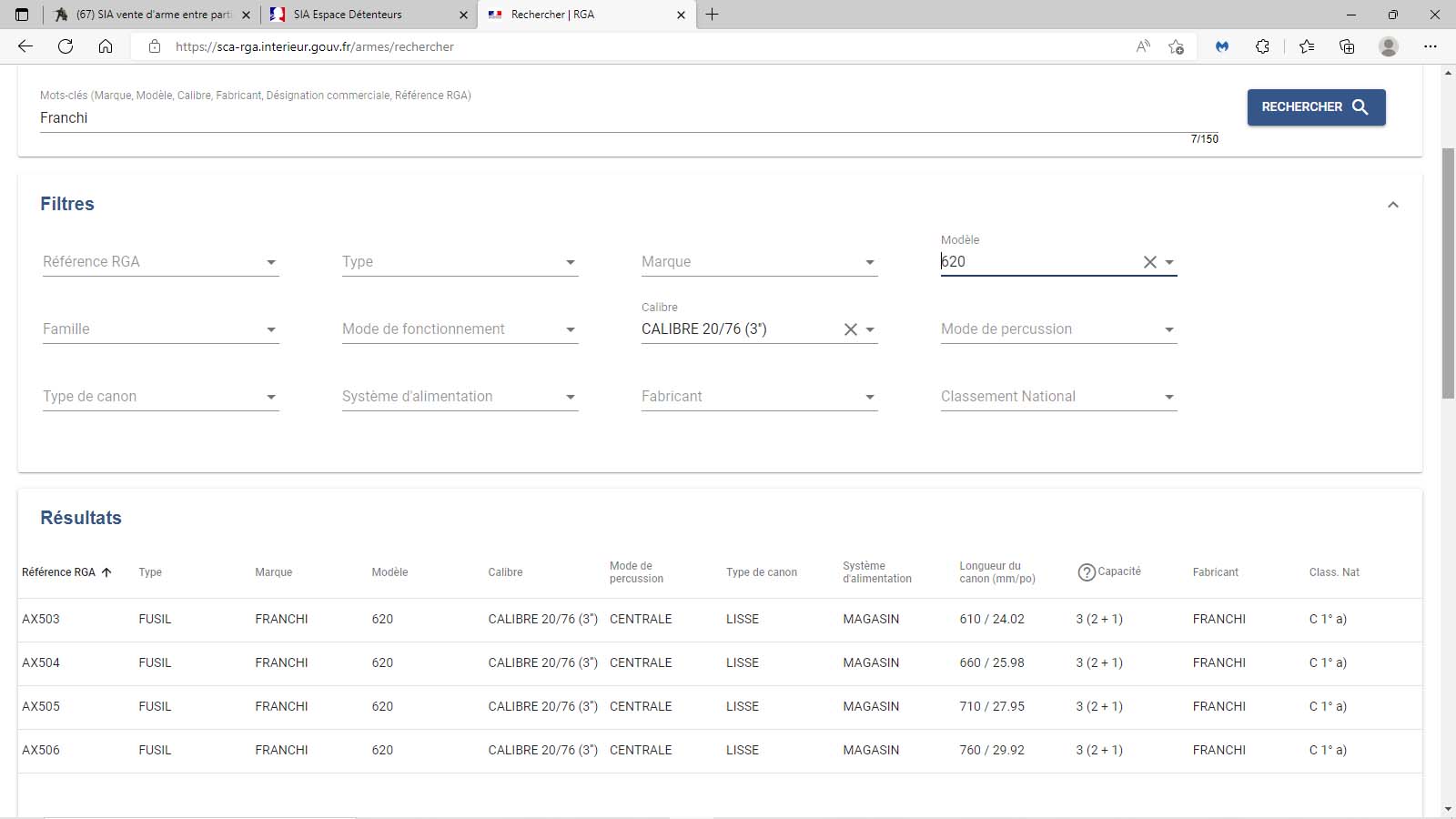Click the Capacité help question mark
The width and height of the screenshot is (1456, 819).
coord(1087,572)
